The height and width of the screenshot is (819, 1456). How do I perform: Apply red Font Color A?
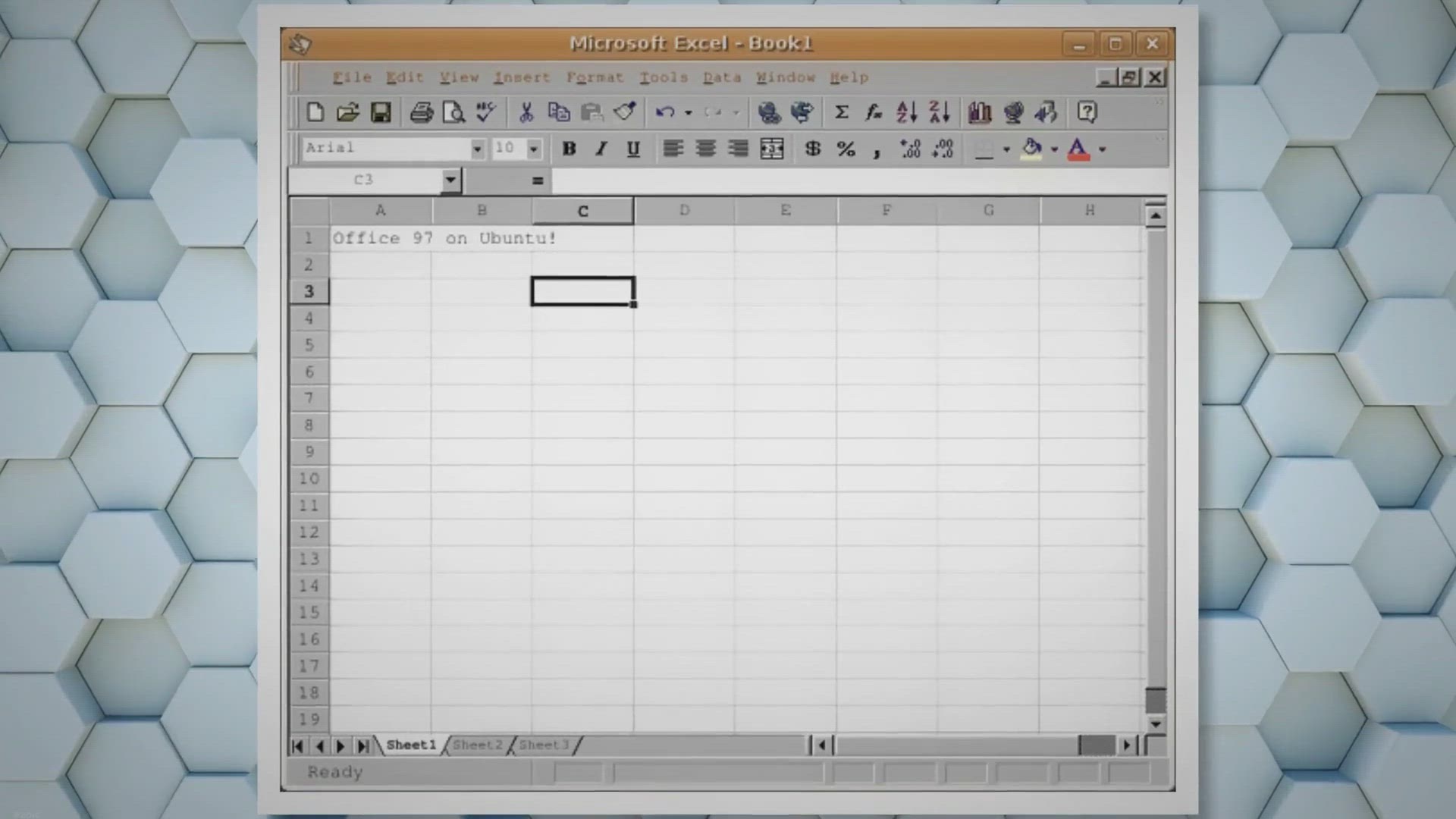click(1078, 149)
